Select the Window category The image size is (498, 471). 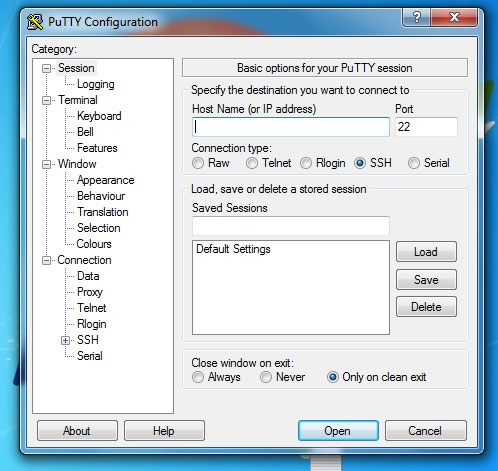[x=77, y=164]
